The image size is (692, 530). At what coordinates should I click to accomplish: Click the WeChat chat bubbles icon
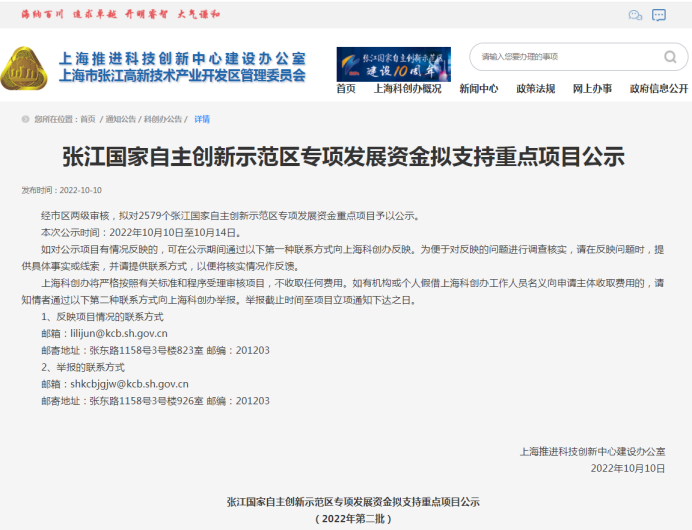[635, 15]
